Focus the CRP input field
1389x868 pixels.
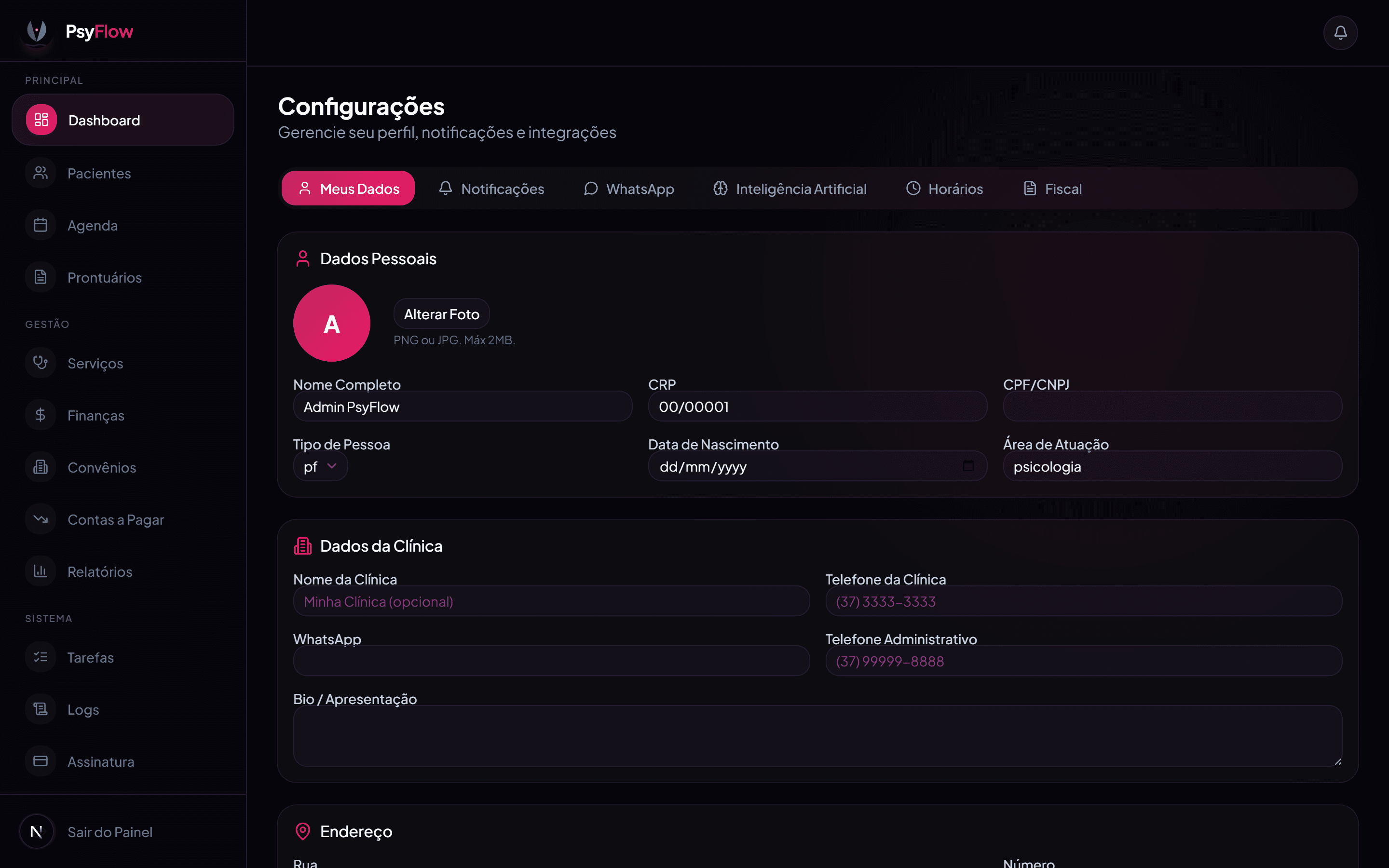[x=817, y=407]
